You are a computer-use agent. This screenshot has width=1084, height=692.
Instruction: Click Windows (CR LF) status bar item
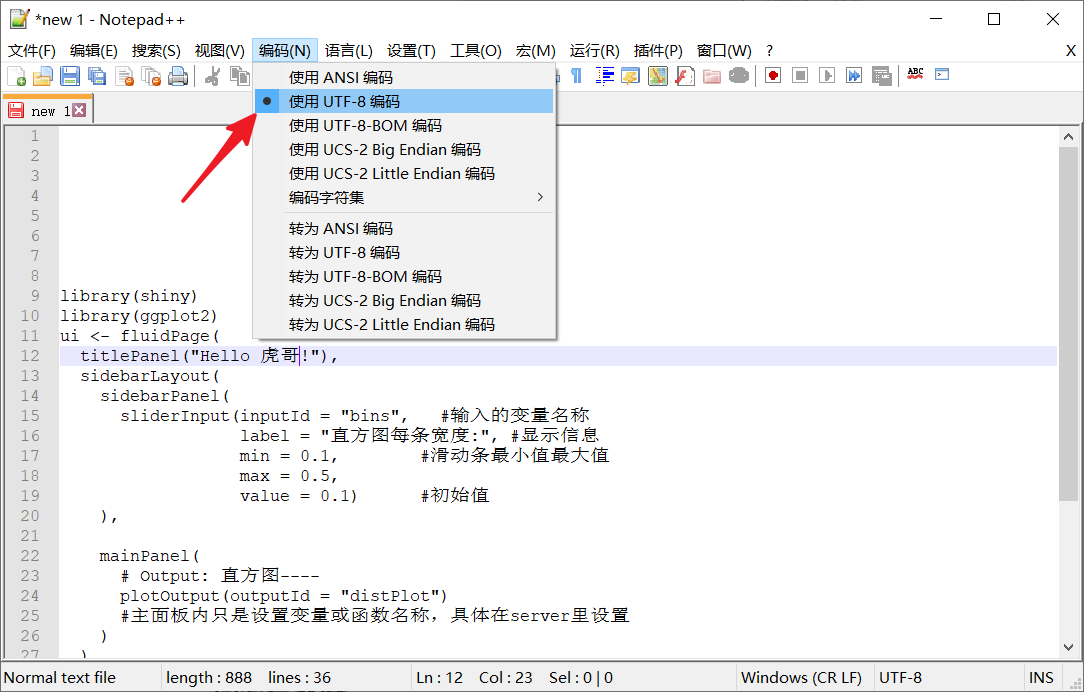pos(802,677)
